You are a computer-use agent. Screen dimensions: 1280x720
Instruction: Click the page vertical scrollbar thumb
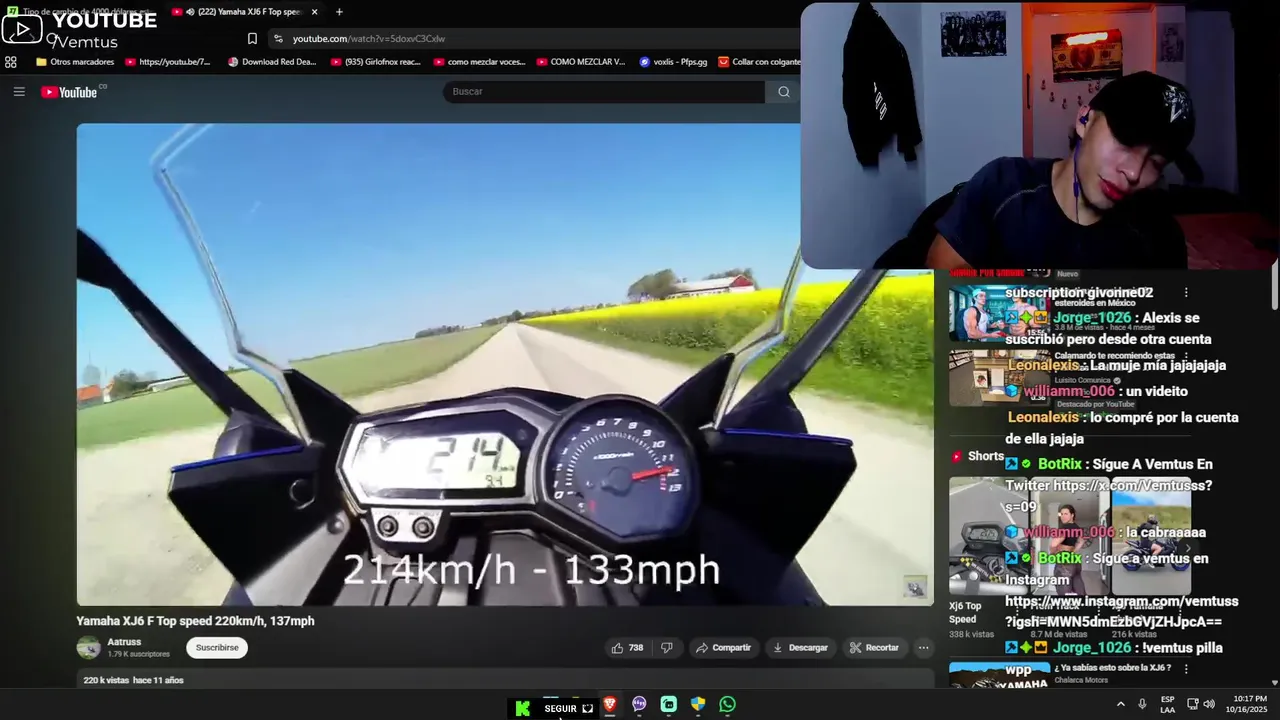pos(1274,286)
